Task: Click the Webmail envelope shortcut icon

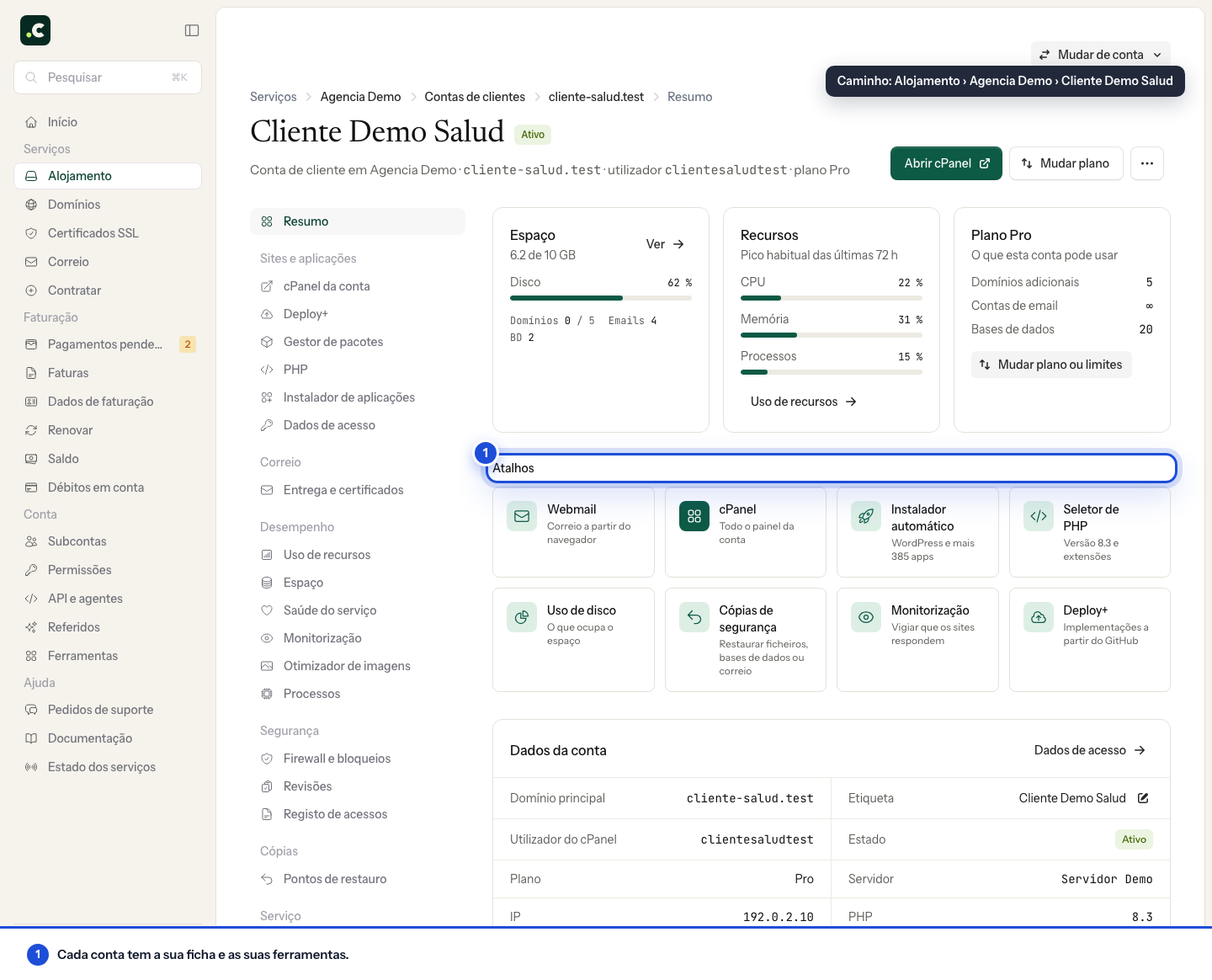Action: click(x=522, y=516)
